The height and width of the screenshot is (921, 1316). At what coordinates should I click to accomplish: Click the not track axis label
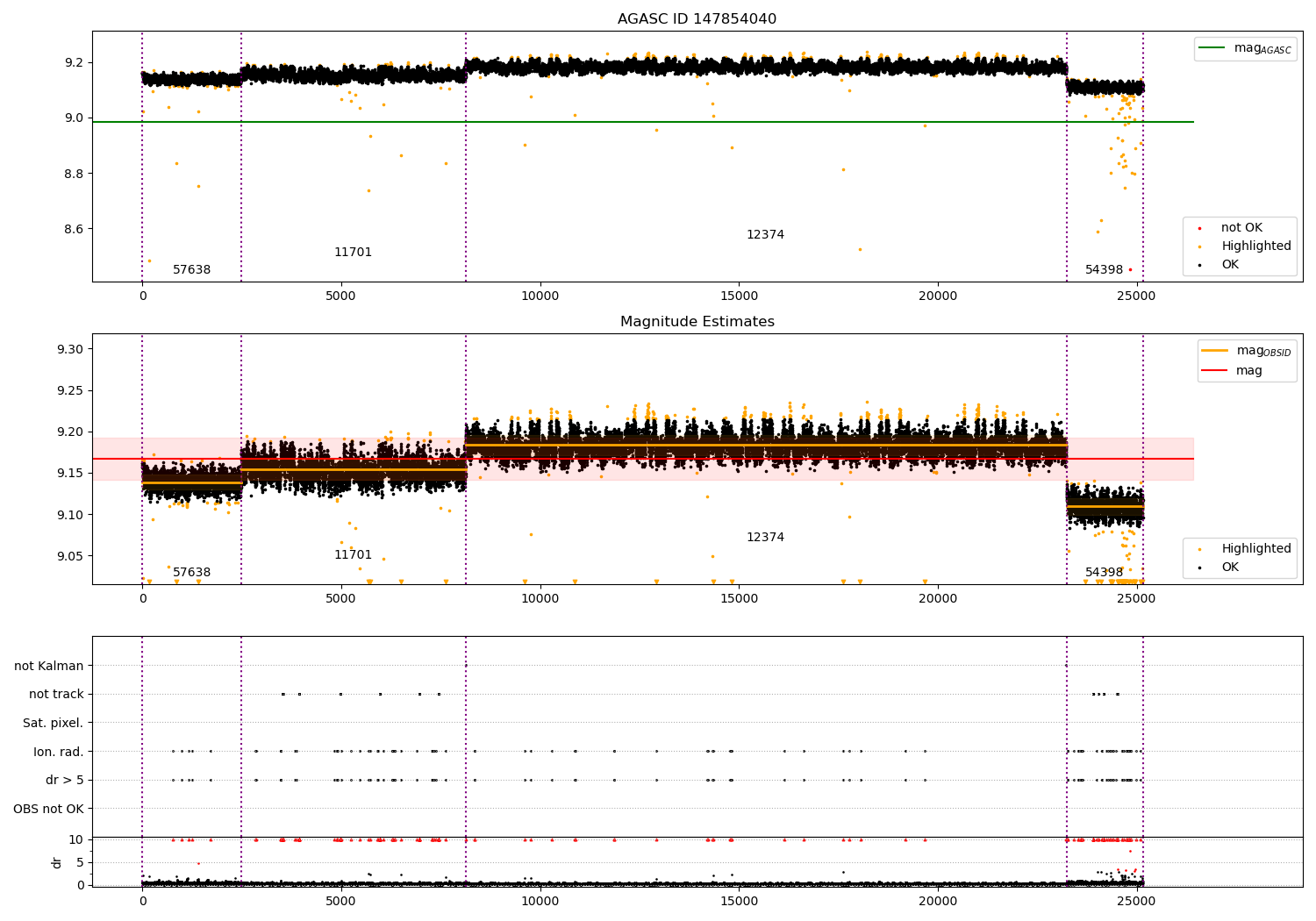pos(56,695)
